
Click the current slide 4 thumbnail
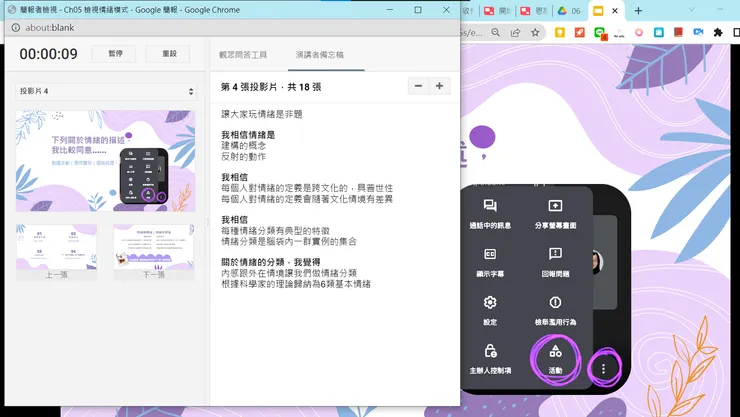pyautogui.click(x=106, y=161)
